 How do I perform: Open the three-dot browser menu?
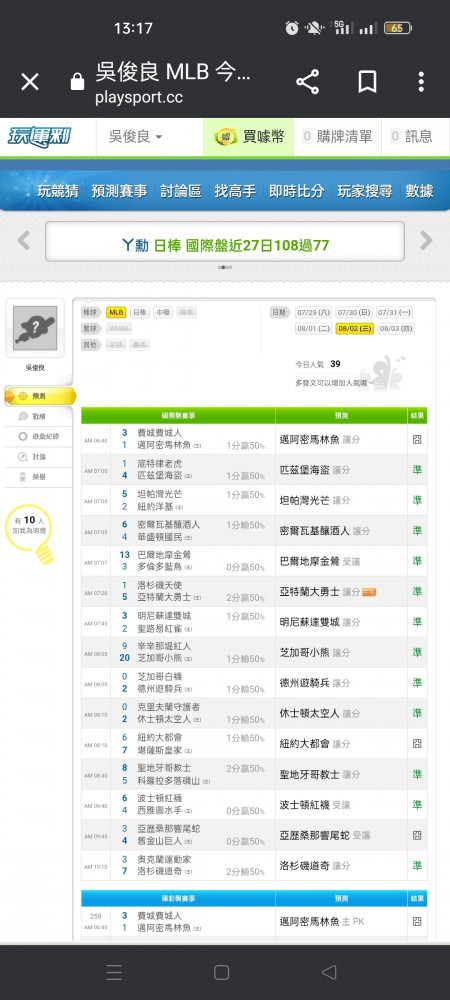coord(421,82)
